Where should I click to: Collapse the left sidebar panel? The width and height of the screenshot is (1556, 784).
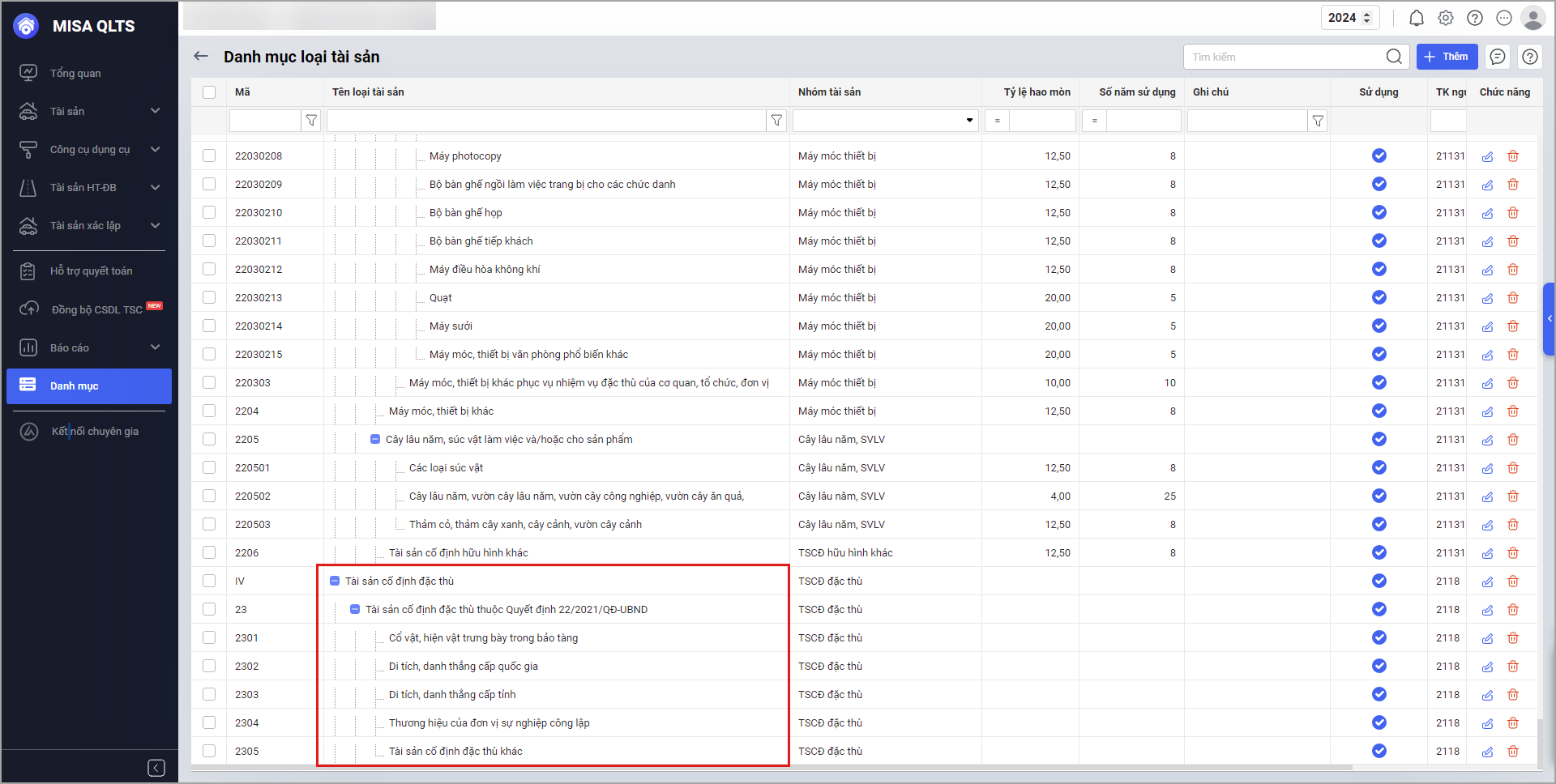(156, 768)
